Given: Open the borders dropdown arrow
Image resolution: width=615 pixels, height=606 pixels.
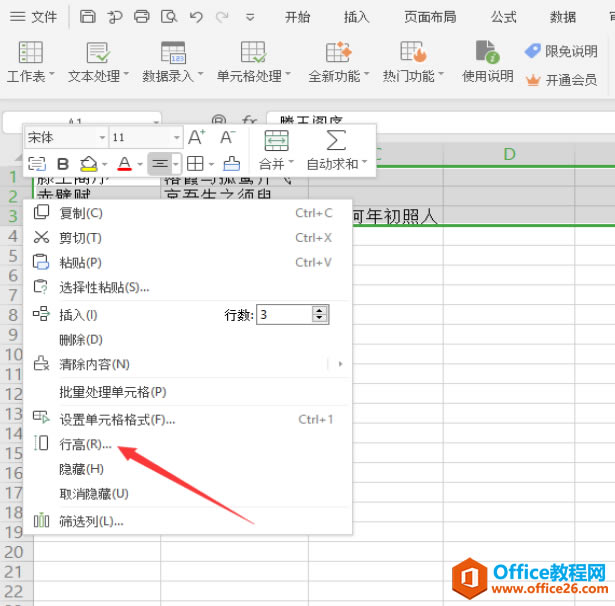Looking at the screenshot, I should coord(211,164).
